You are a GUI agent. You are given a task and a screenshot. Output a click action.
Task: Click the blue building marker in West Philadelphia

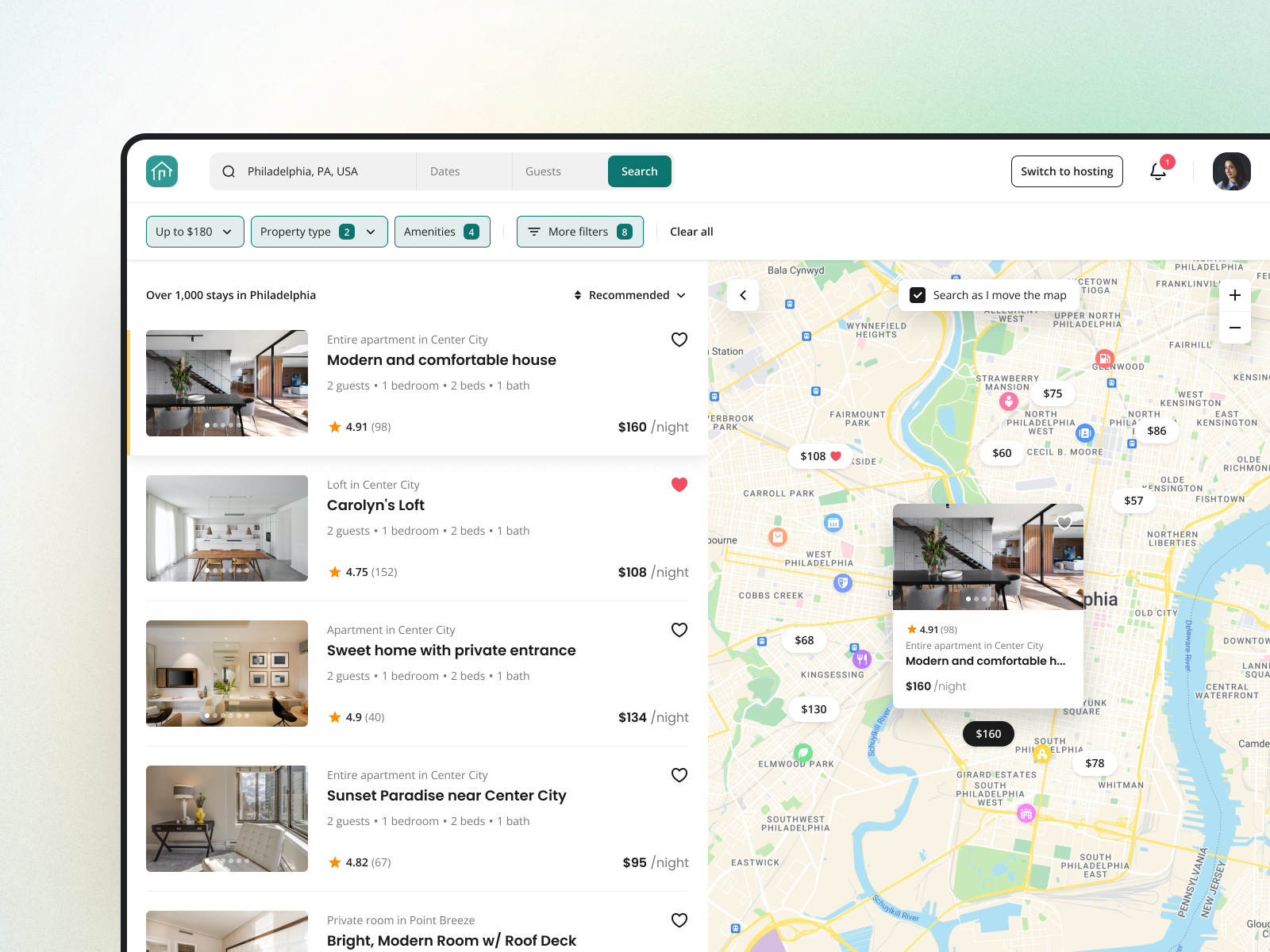[x=833, y=523]
